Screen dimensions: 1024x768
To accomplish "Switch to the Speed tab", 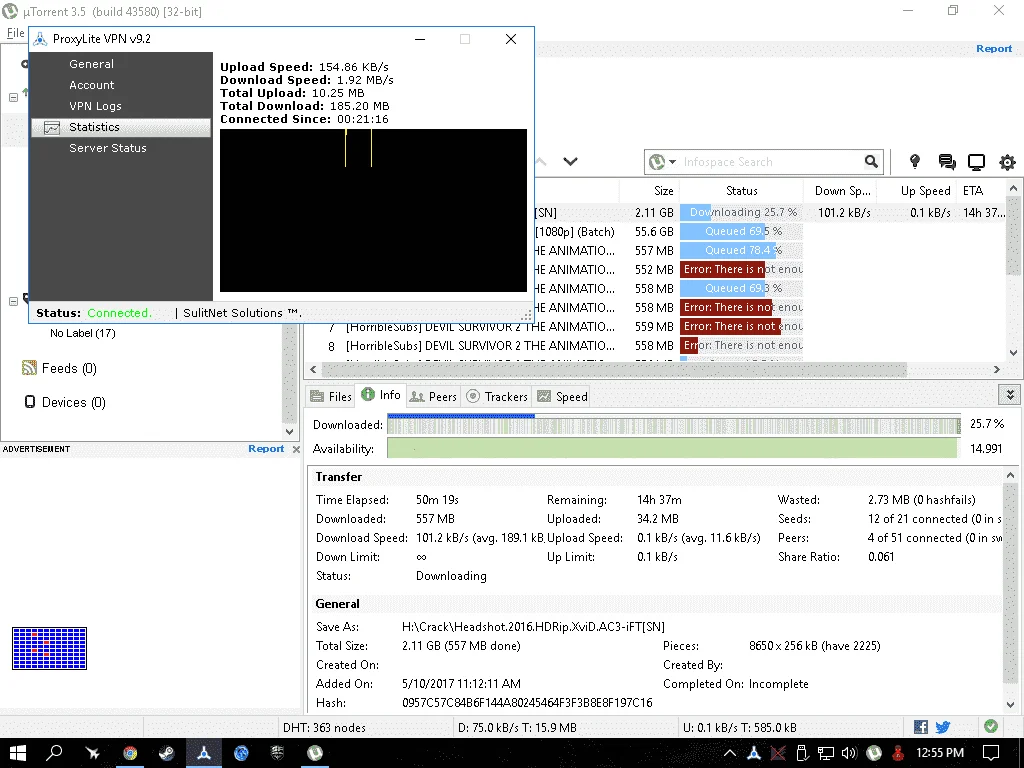I will click(563, 396).
